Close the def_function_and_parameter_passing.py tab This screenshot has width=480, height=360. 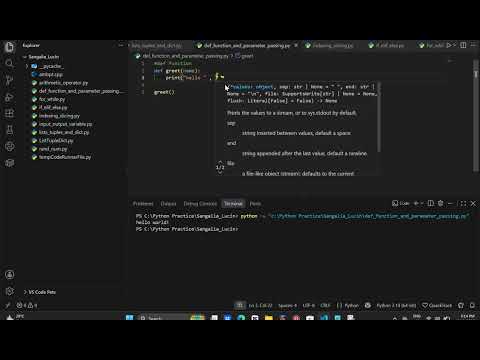296,45
